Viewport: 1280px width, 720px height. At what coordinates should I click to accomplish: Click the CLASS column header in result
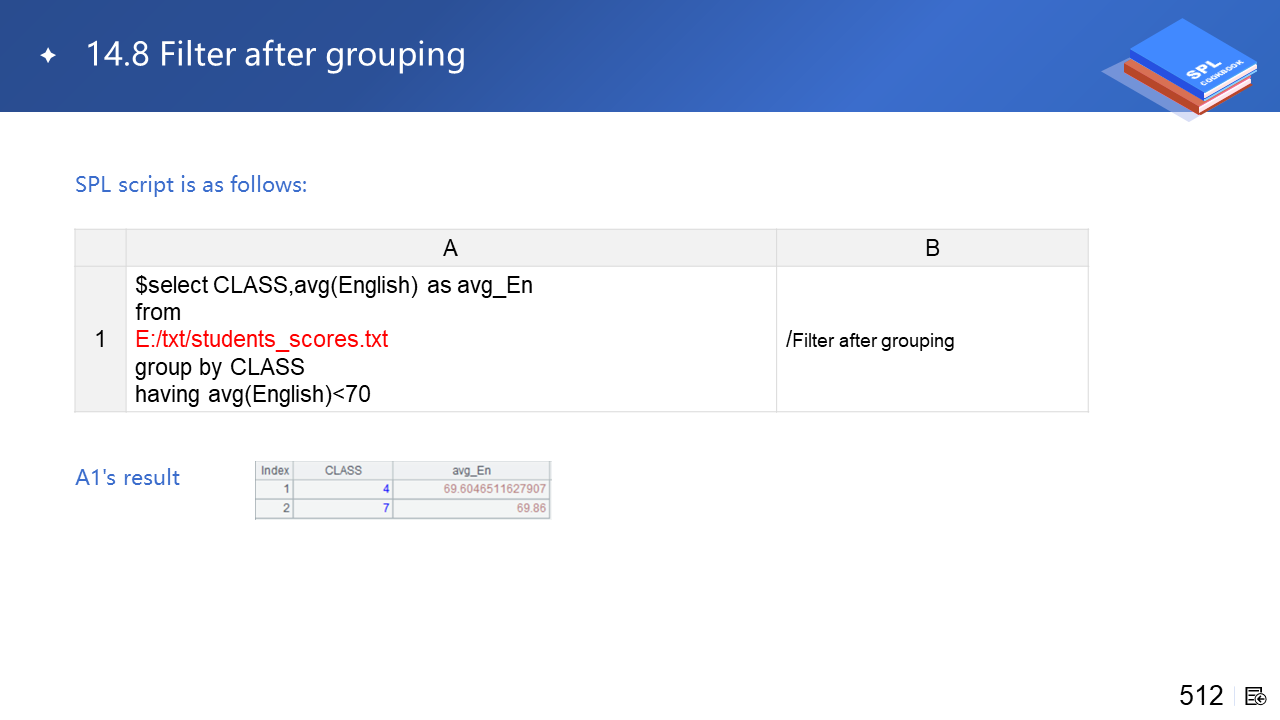tap(343, 470)
